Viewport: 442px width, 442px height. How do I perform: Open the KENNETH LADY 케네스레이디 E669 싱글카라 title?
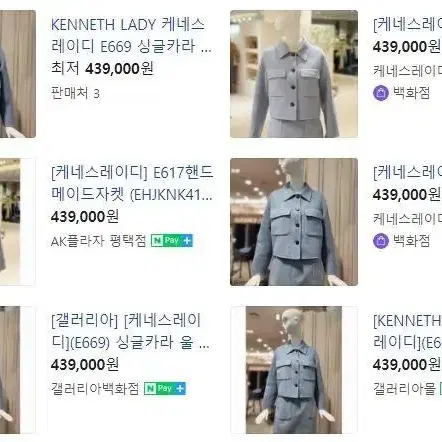click(x=131, y=35)
